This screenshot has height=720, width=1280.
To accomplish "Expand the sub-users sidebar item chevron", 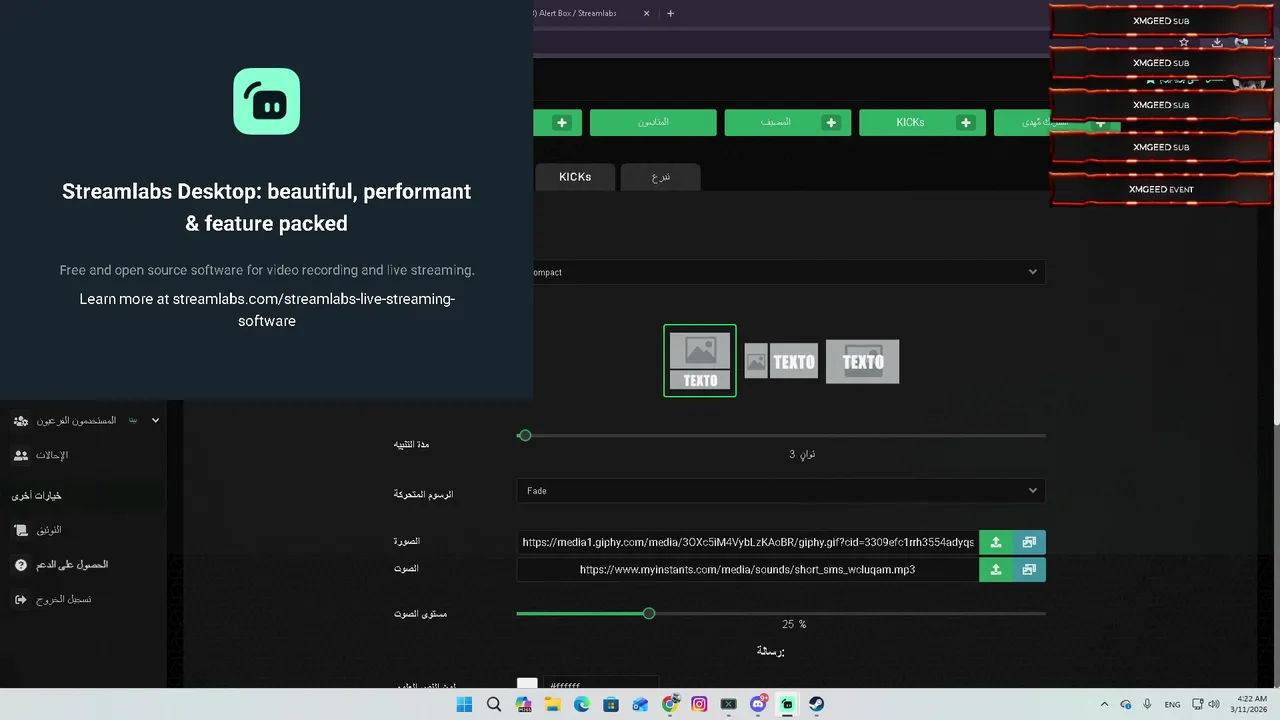I will [x=155, y=421].
